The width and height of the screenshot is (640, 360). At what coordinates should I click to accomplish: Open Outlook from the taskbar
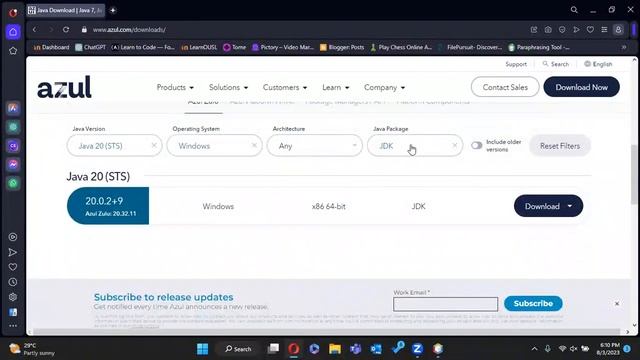click(x=376, y=349)
